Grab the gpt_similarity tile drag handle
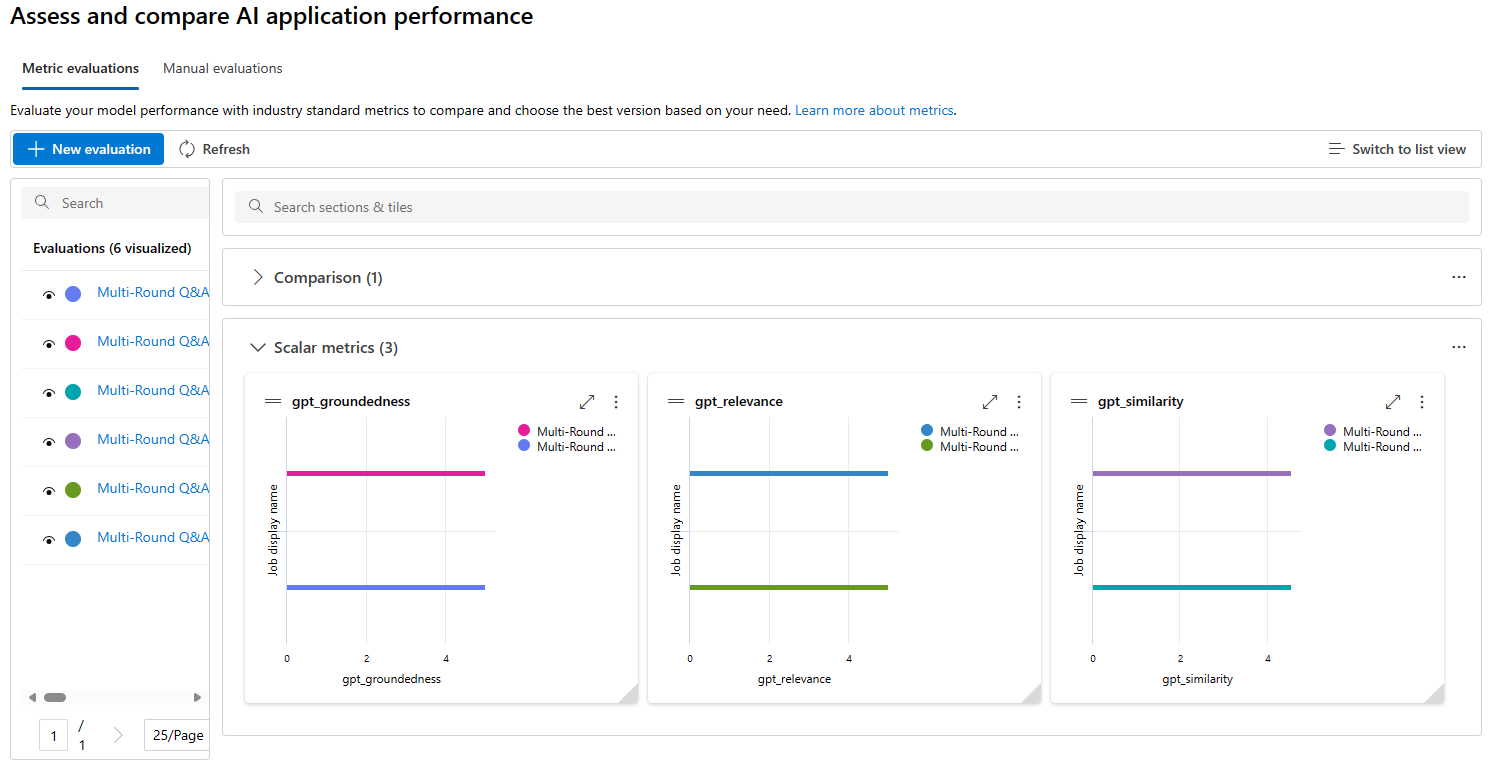 1079,401
